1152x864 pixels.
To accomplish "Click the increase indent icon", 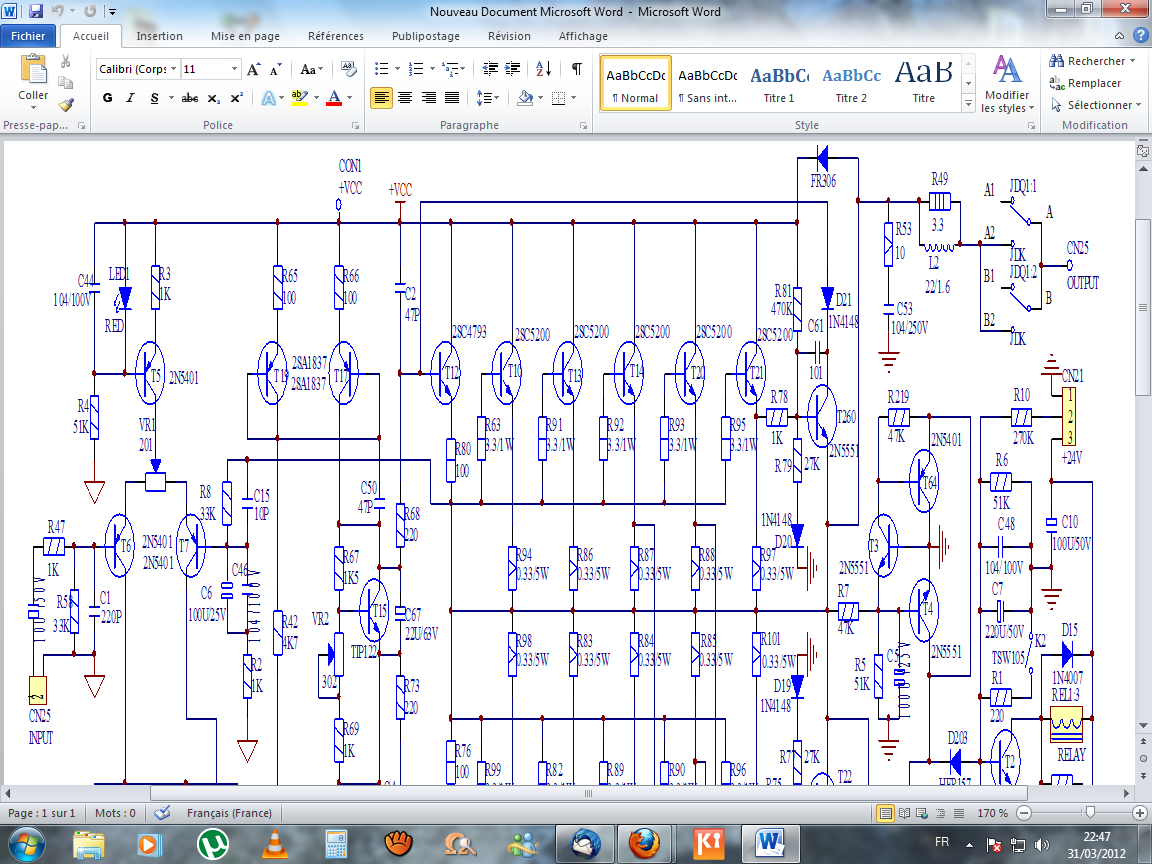I will click(513, 69).
